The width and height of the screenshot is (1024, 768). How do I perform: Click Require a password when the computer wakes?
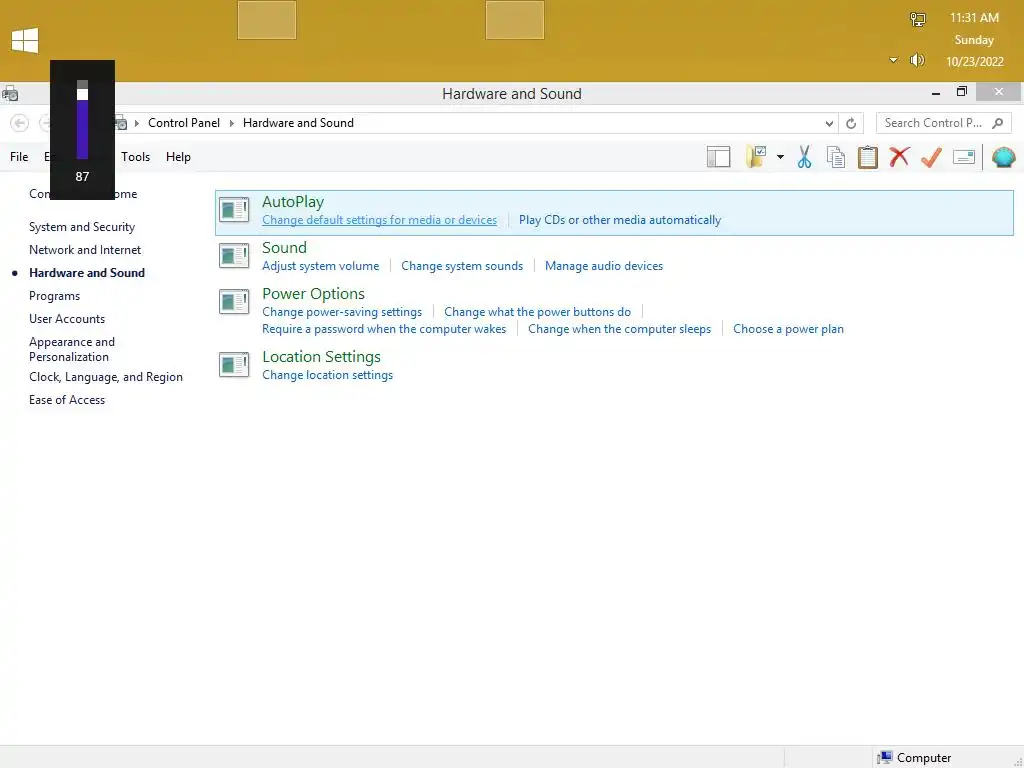tap(384, 329)
